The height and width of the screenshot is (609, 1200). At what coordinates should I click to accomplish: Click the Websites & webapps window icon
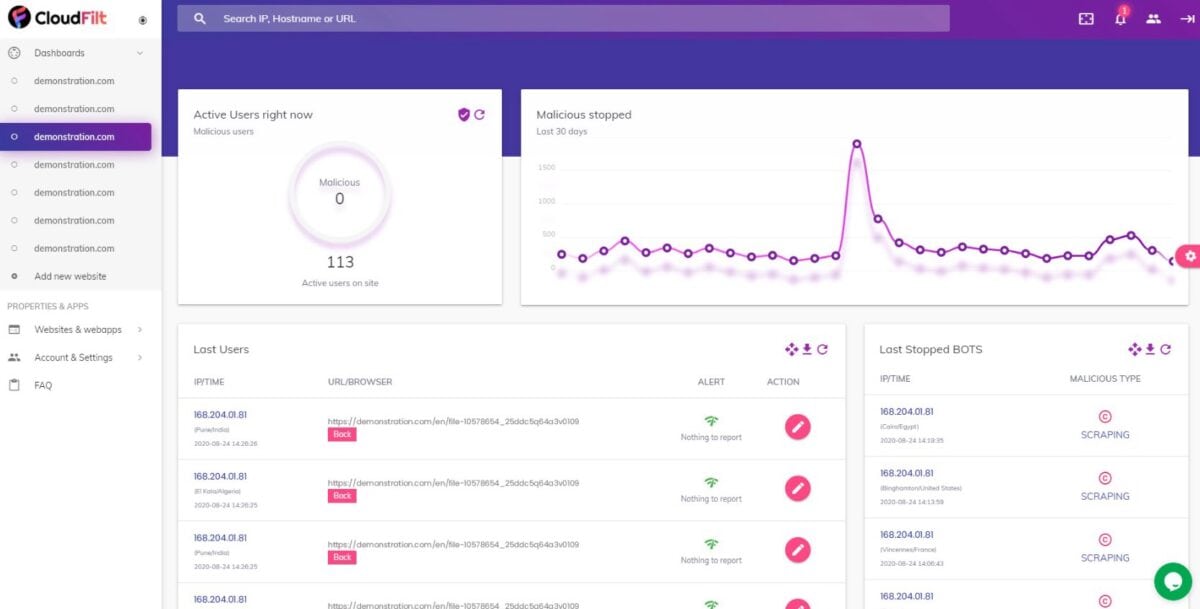point(14,329)
